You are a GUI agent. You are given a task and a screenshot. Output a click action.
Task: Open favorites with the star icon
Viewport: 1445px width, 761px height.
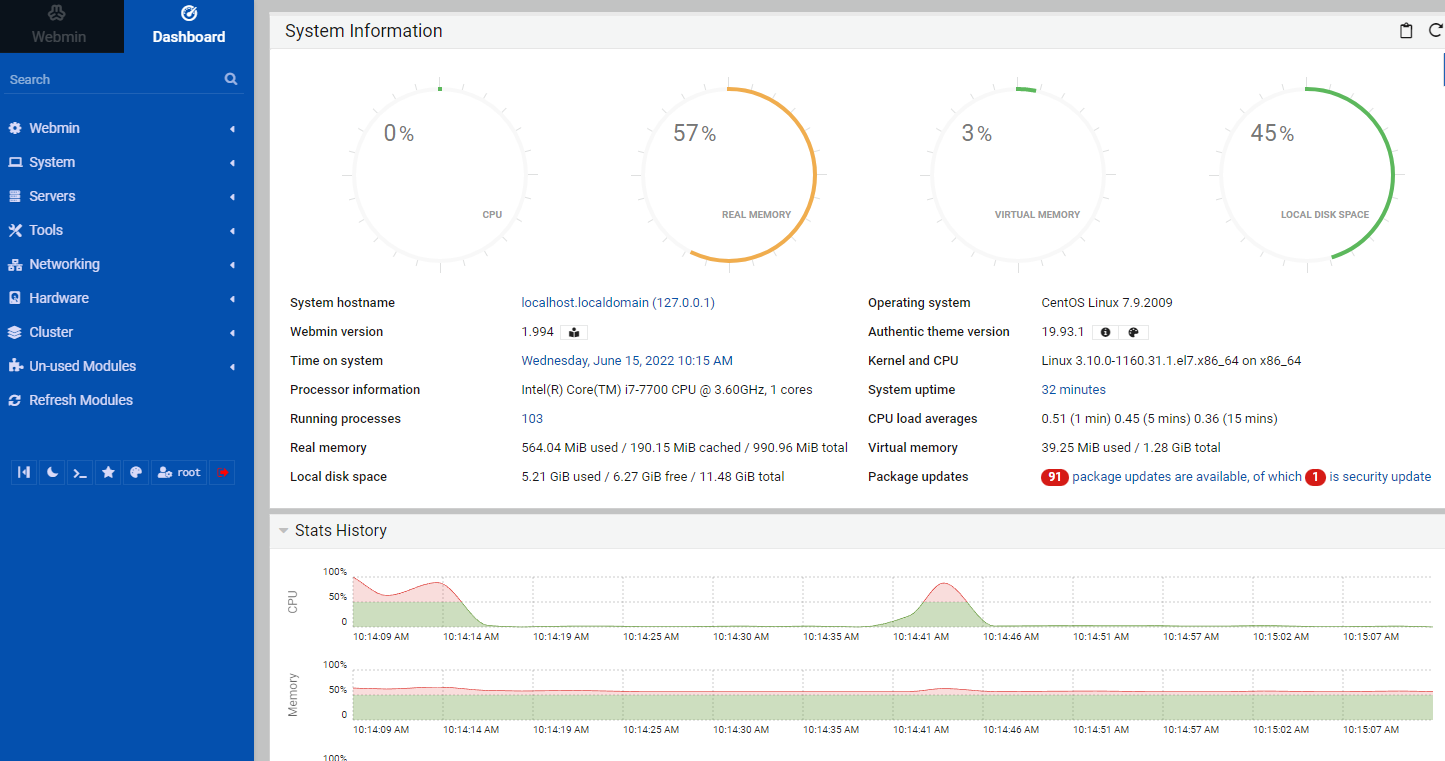click(x=108, y=473)
